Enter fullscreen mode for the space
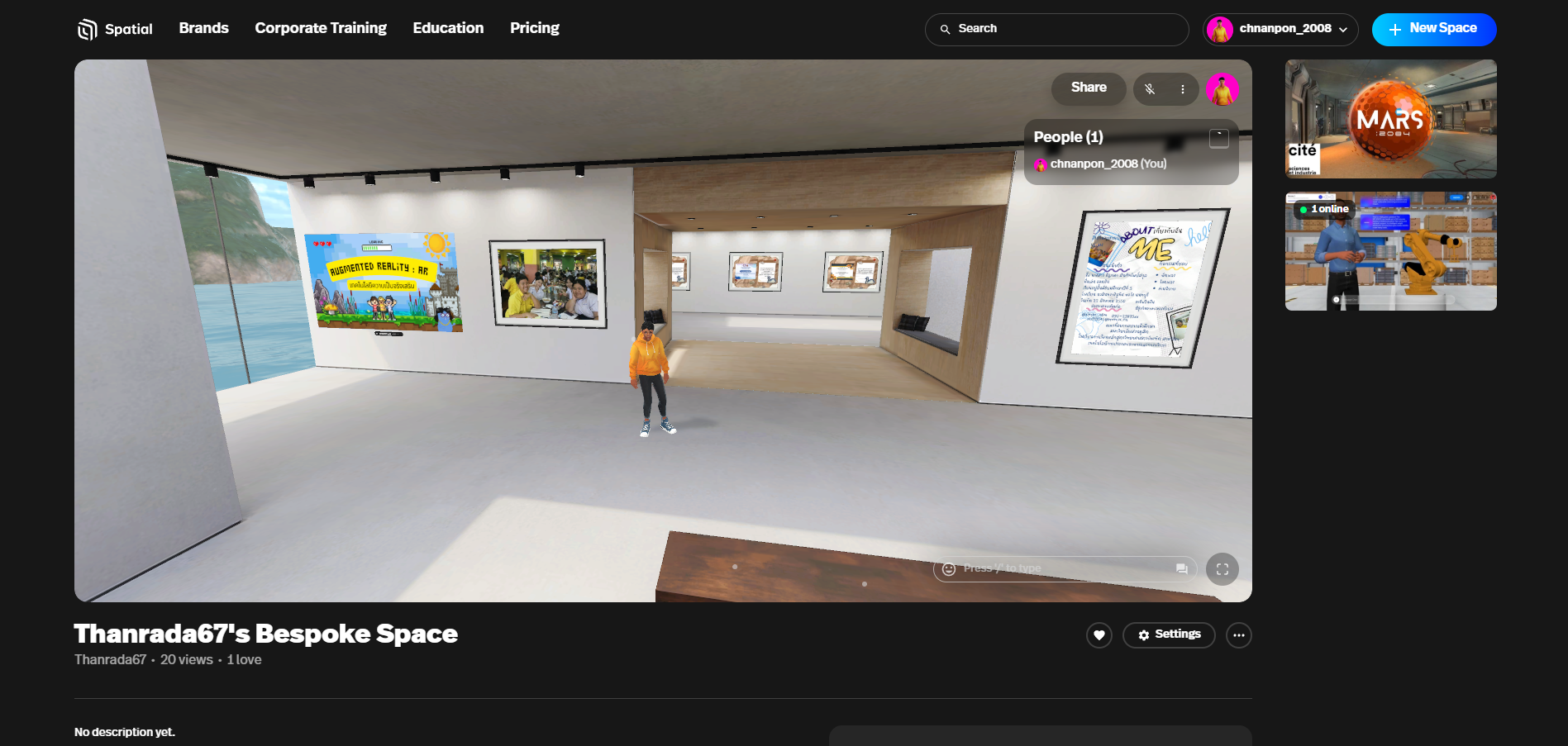 pyautogui.click(x=1222, y=569)
